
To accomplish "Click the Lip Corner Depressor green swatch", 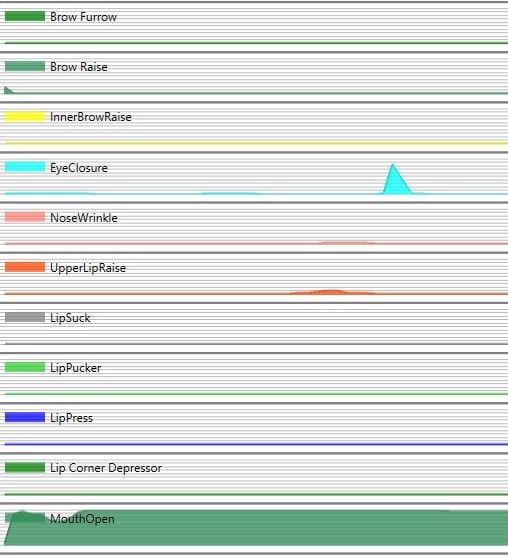I will click(x=25, y=468).
